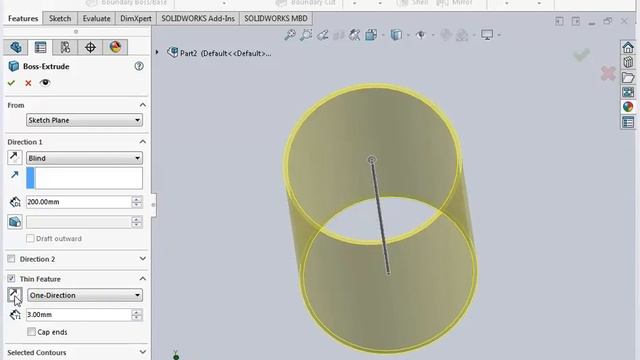640x360 pixels.
Task: Open the View Orientation cube icon
Action: point(371,35)
